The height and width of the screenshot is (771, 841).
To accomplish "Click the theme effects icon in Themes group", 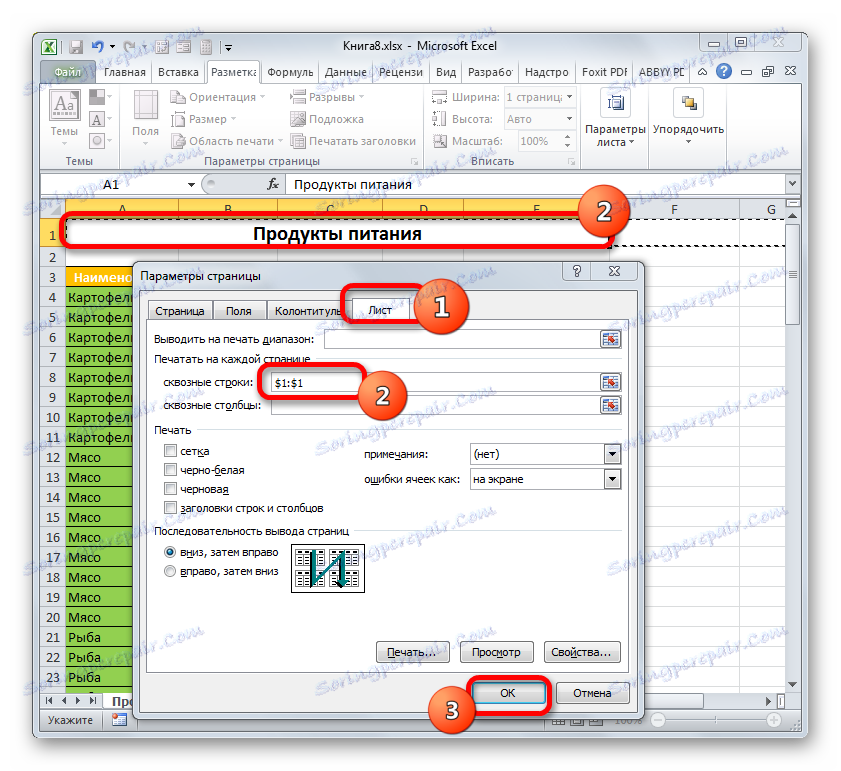I will [97, 141].
